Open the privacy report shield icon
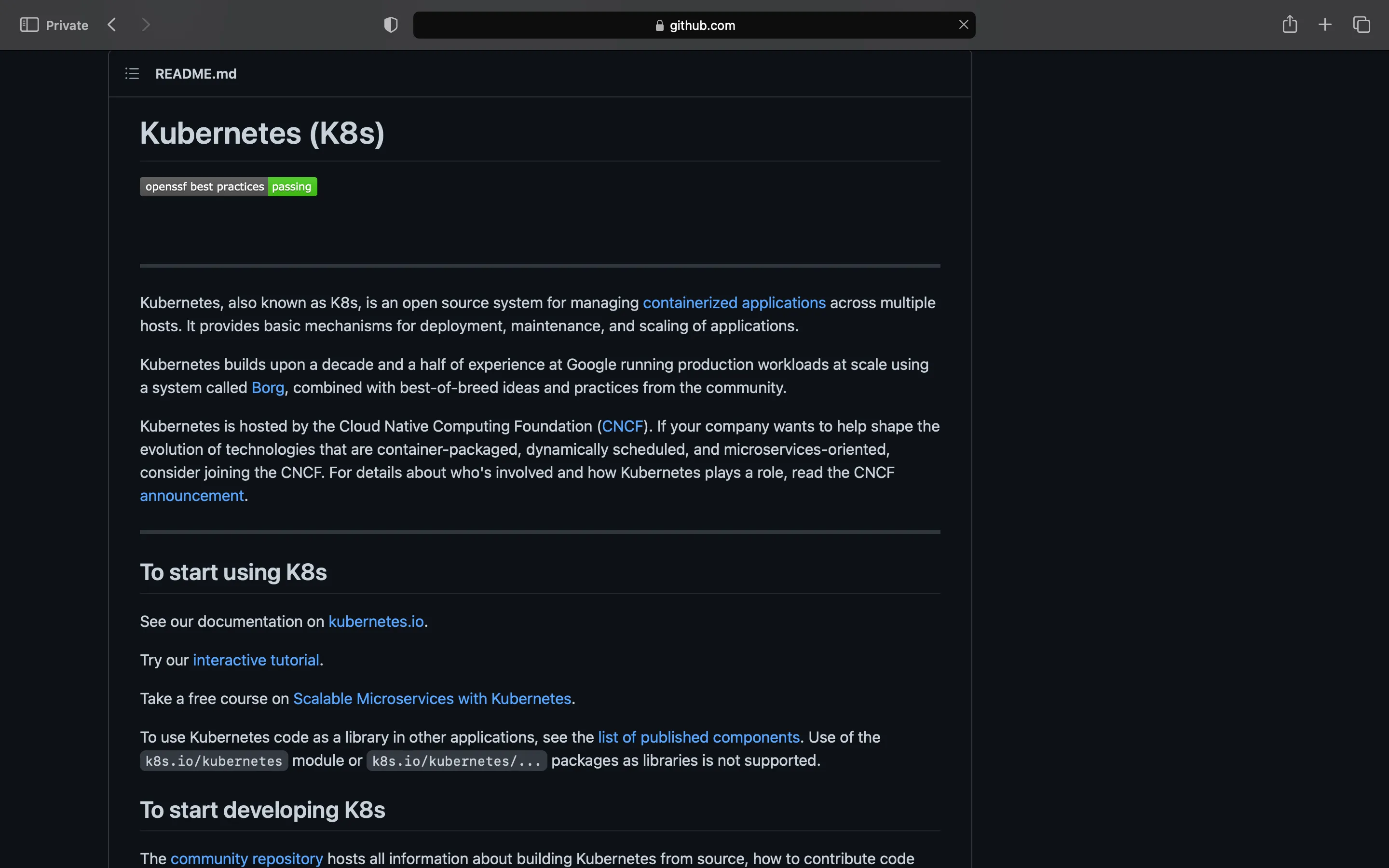The image size is (1389, 868). pos(391,25)
